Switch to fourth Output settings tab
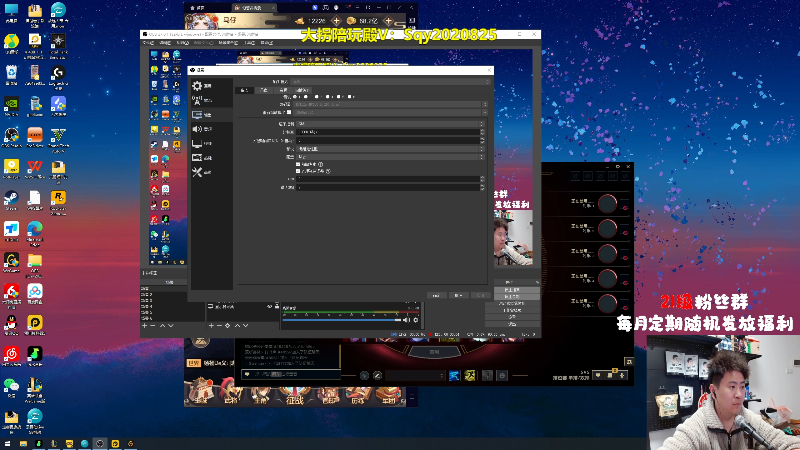Viewport: 800px width, 450px height. [303, 90]
